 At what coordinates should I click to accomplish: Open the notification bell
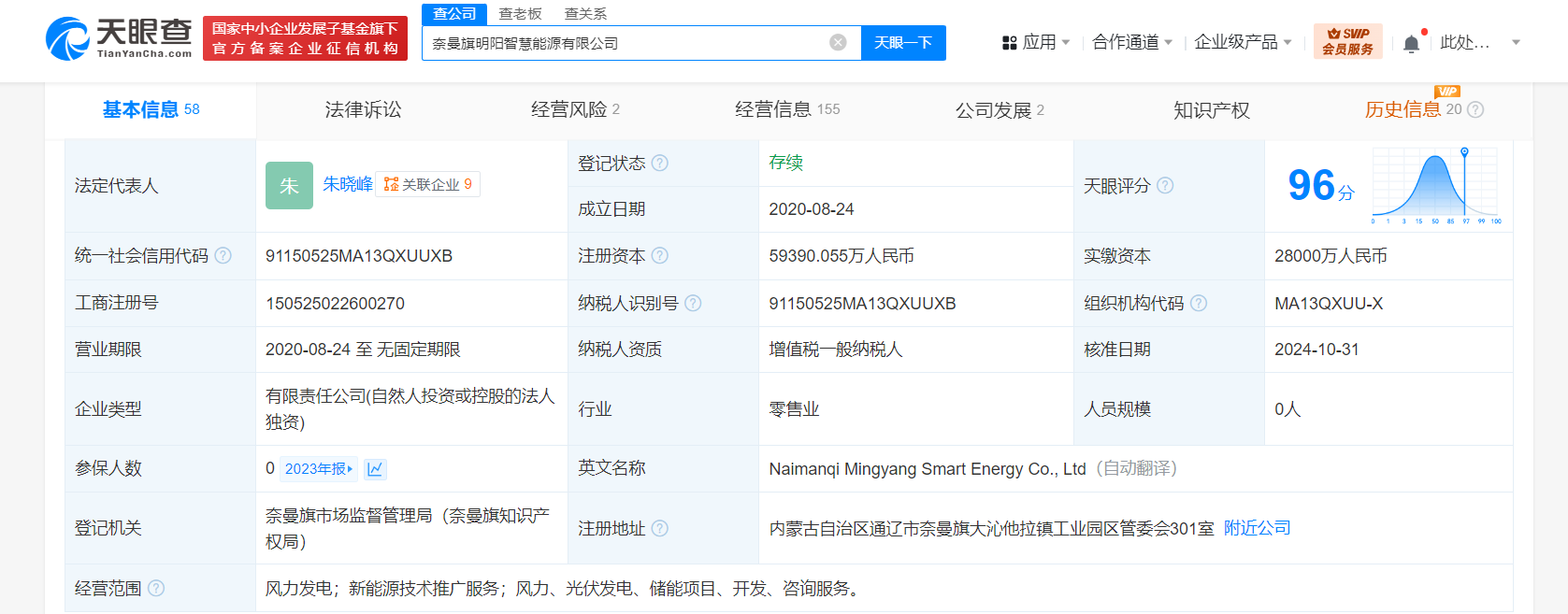click(x=1412, y=43)
